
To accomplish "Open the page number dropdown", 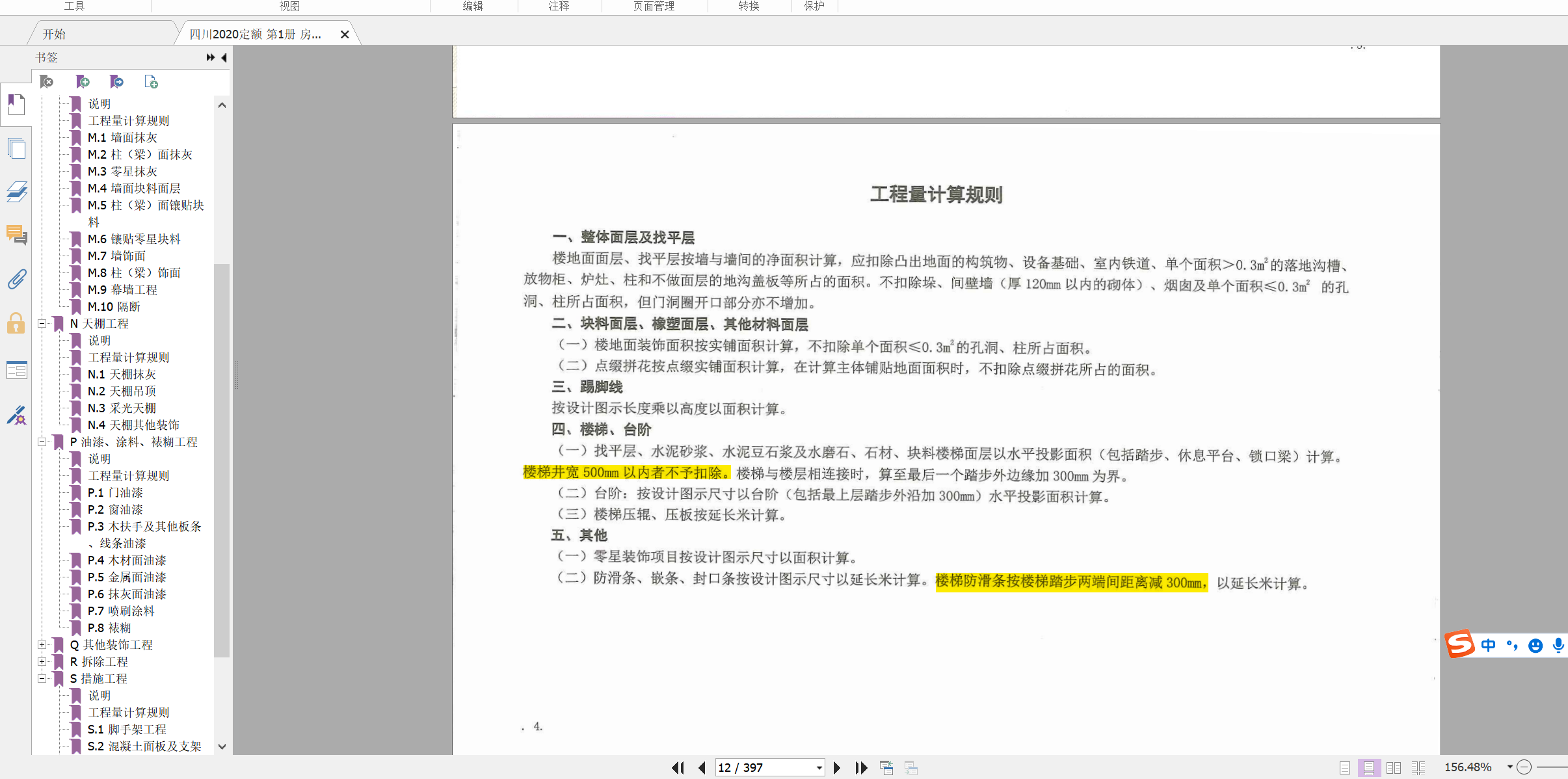I will pos(819,768).
